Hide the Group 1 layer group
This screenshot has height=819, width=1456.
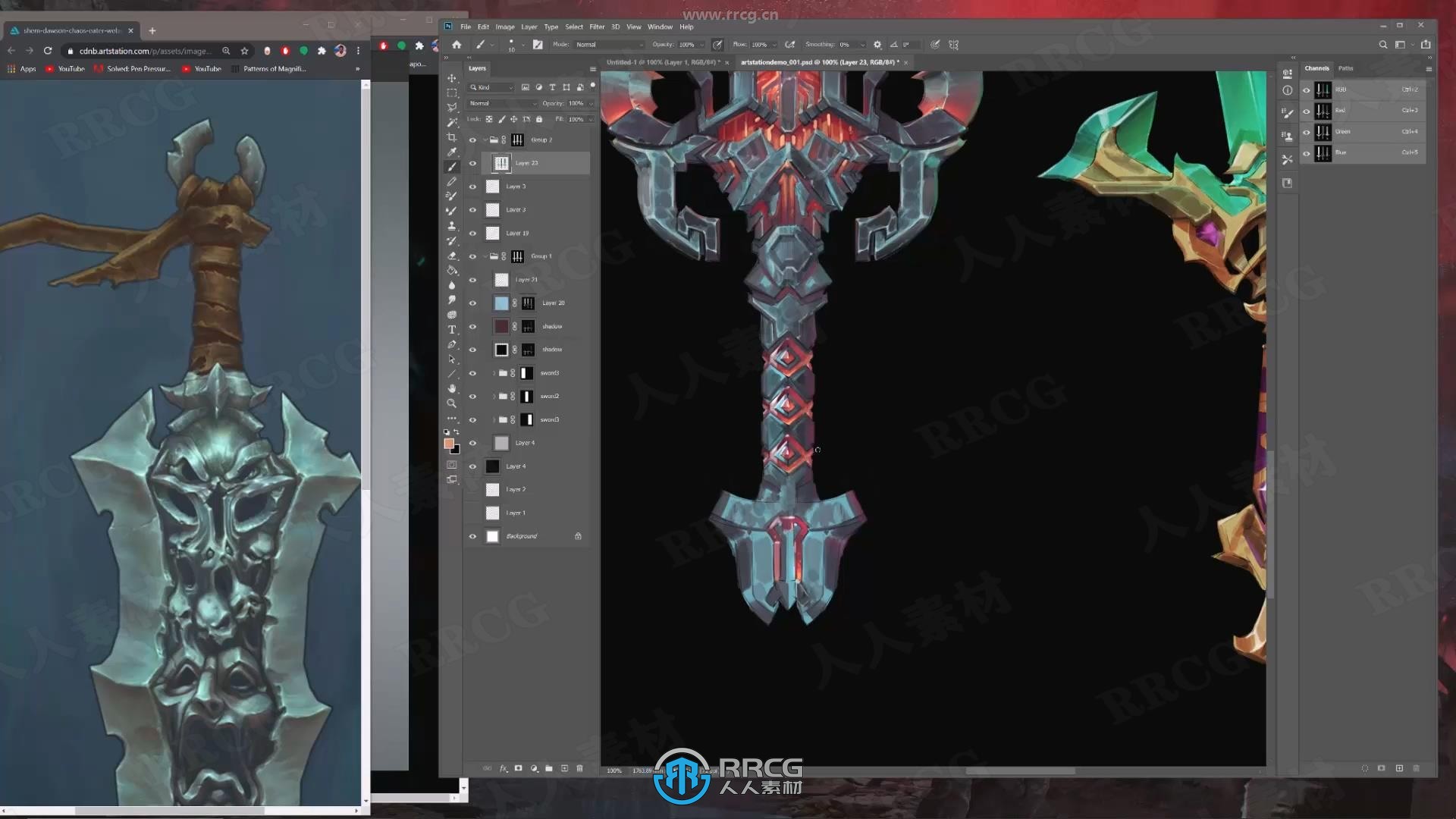point(472,256)
